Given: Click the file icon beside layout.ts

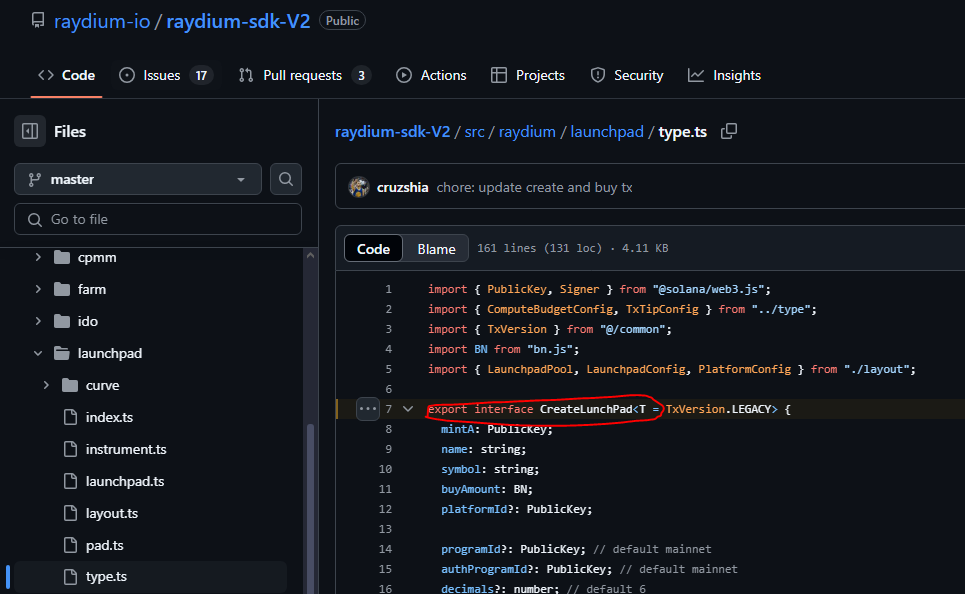Looking at the screenshot, I should [x=70, y=513].
